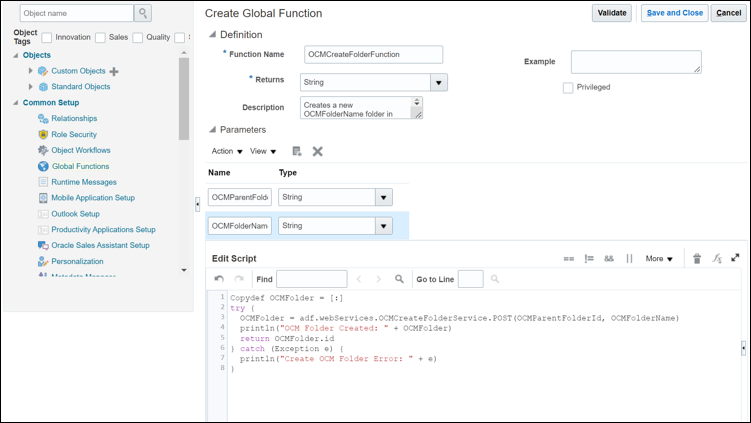Image resolution: width=751 pixels, height=423 pixels.
Task: Open the fx function palette icon
Action: click(717, 258)
